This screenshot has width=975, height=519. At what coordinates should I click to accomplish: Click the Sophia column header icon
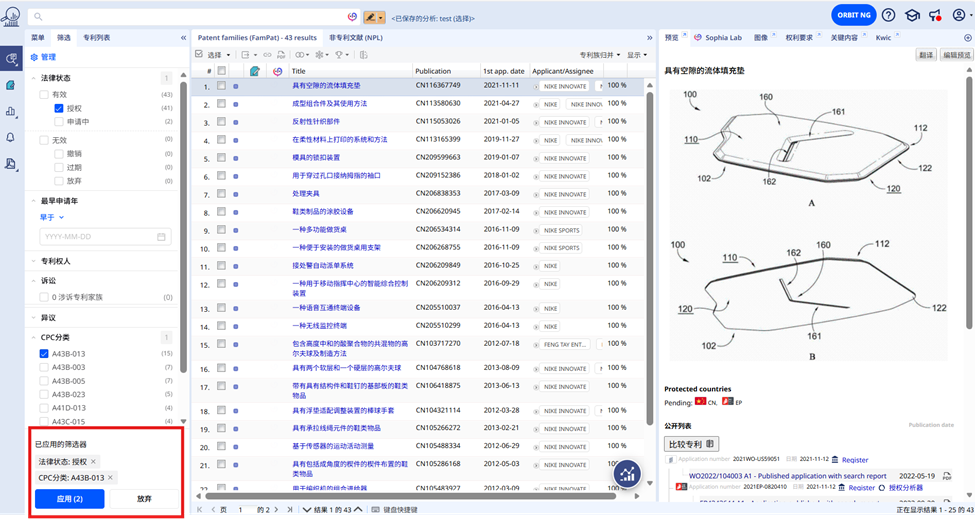point(277,71)
